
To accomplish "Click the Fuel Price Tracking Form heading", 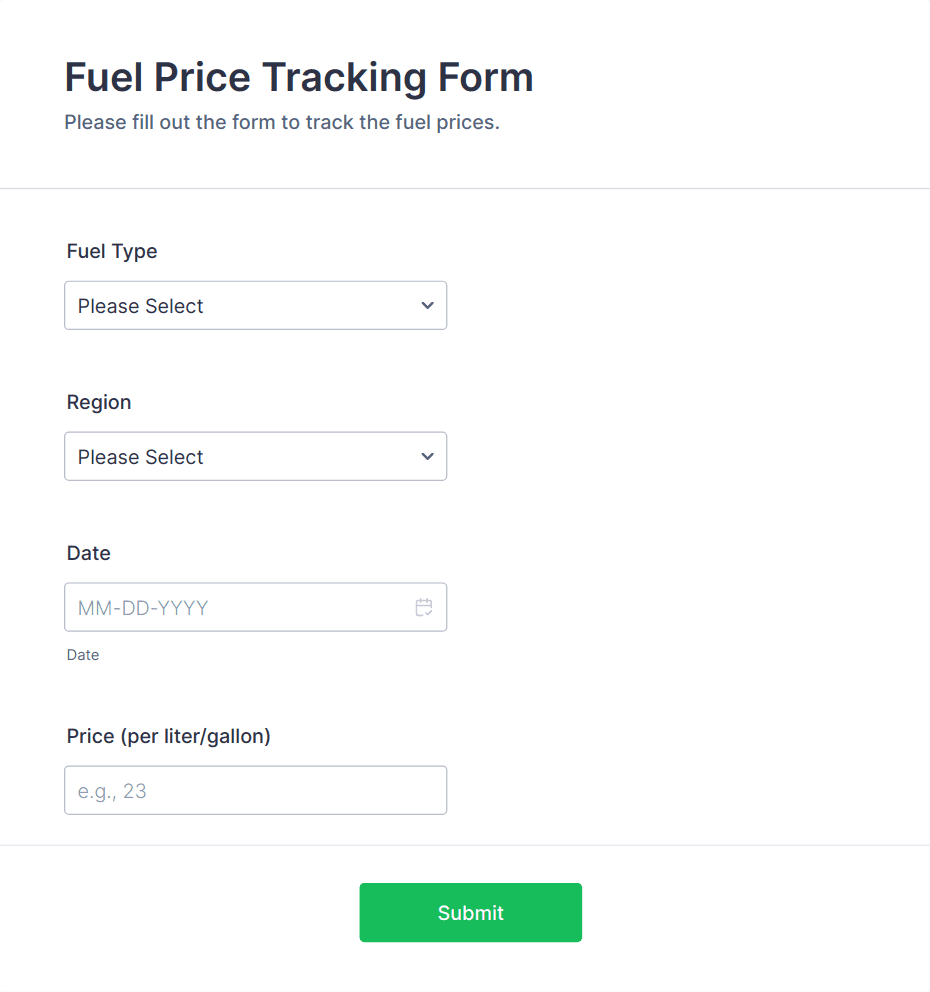I will click(x=298, y=77).
